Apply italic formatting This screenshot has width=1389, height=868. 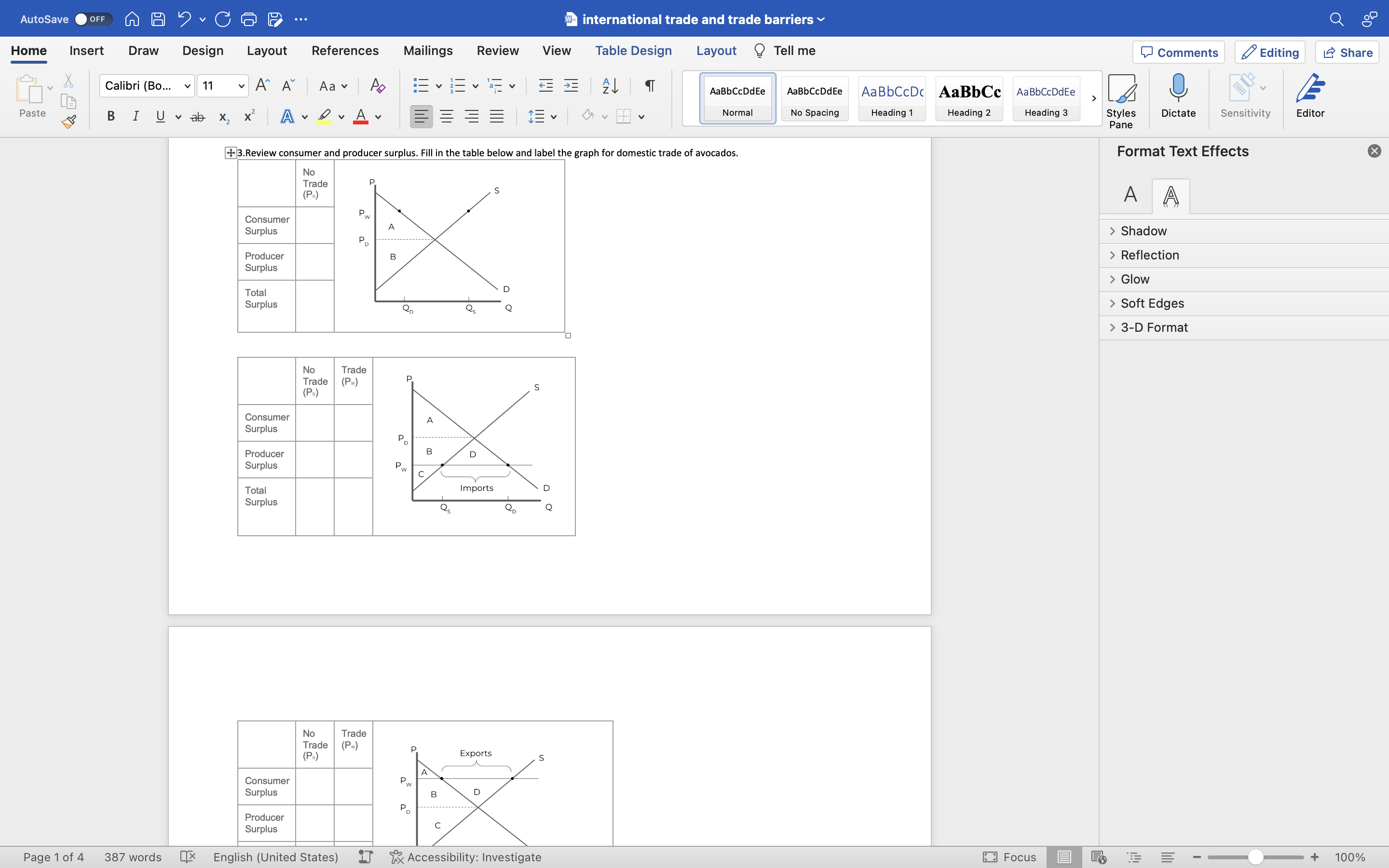click(136, 117)
